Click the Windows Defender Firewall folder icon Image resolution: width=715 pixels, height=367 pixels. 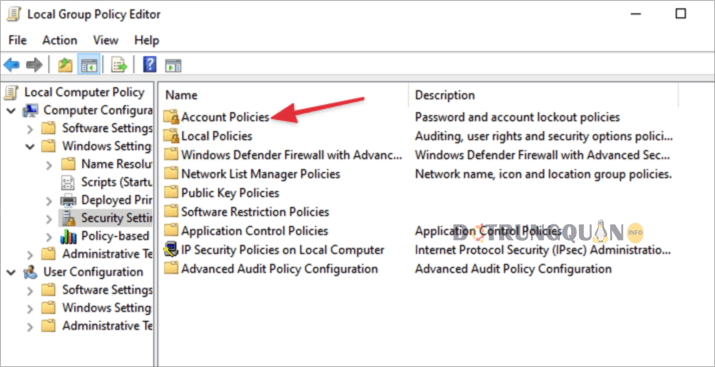click(171, 155)
